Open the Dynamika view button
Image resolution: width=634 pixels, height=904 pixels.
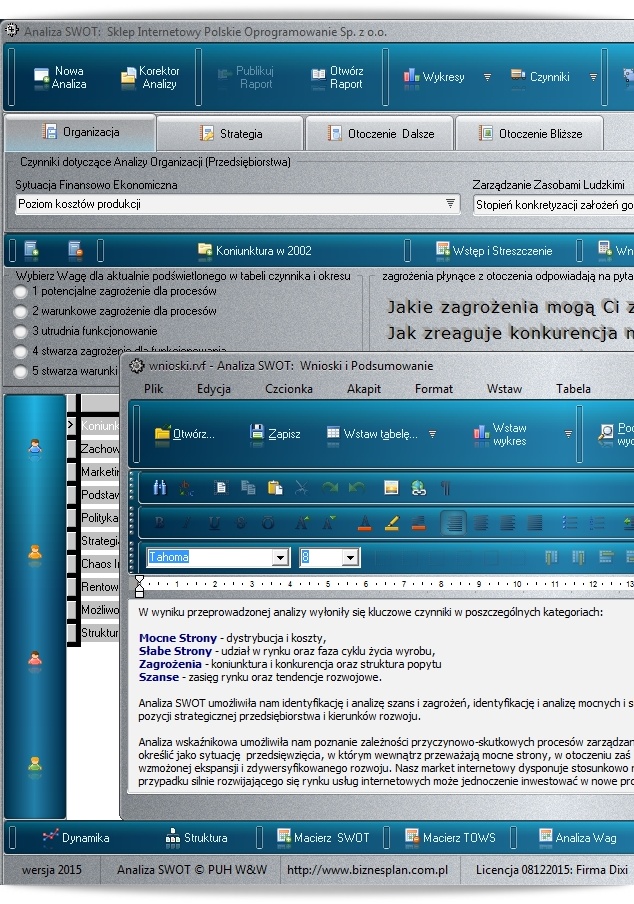(x=76, y=837)
